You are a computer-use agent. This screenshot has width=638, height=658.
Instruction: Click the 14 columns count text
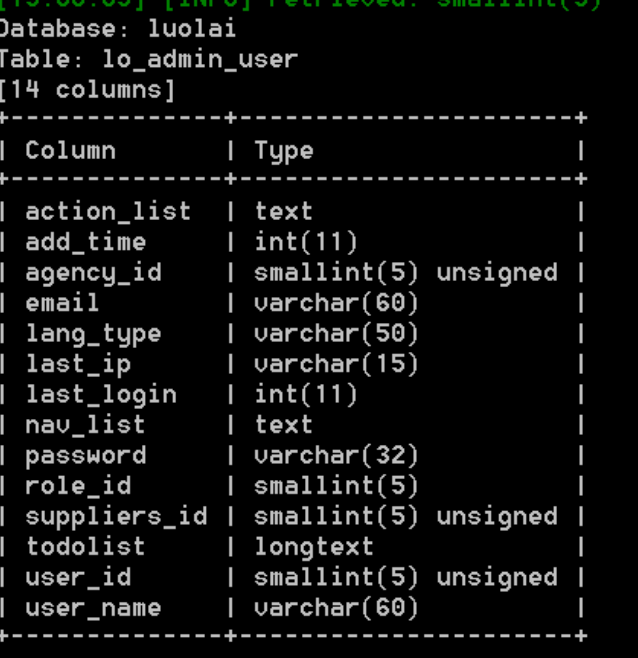tap(86, 90)
